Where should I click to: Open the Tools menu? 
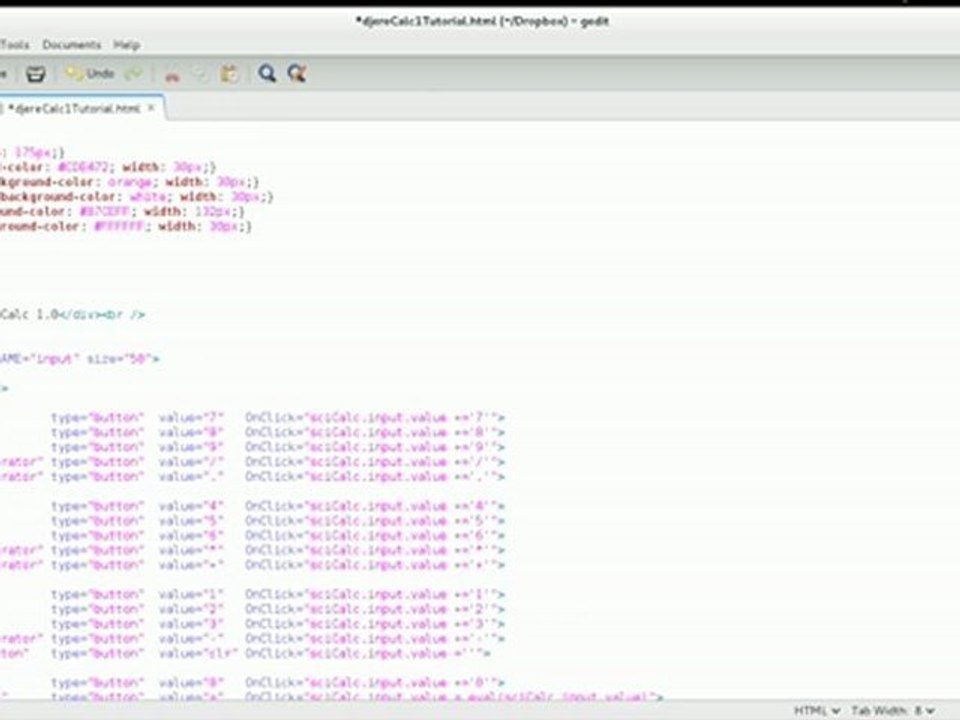tap(14, 45)
